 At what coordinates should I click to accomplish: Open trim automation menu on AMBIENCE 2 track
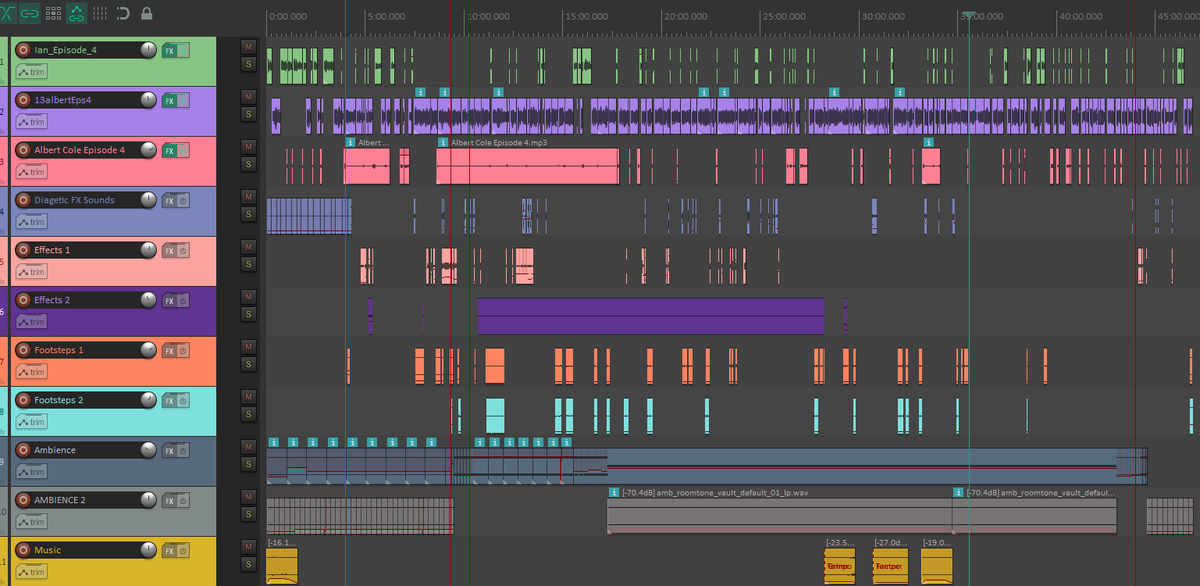[x=31, y=522]
